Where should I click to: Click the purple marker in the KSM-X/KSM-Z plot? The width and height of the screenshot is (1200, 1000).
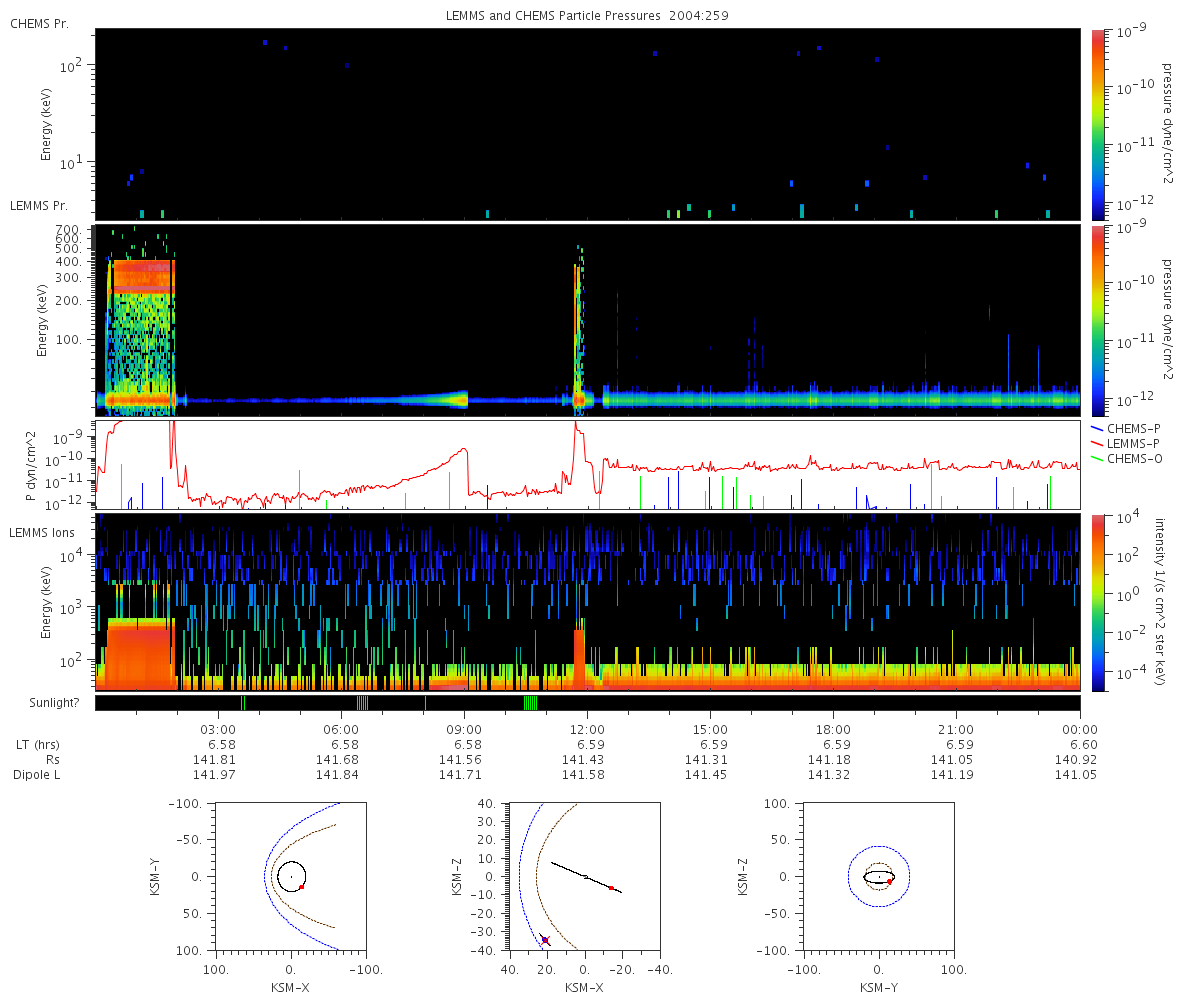545,940
